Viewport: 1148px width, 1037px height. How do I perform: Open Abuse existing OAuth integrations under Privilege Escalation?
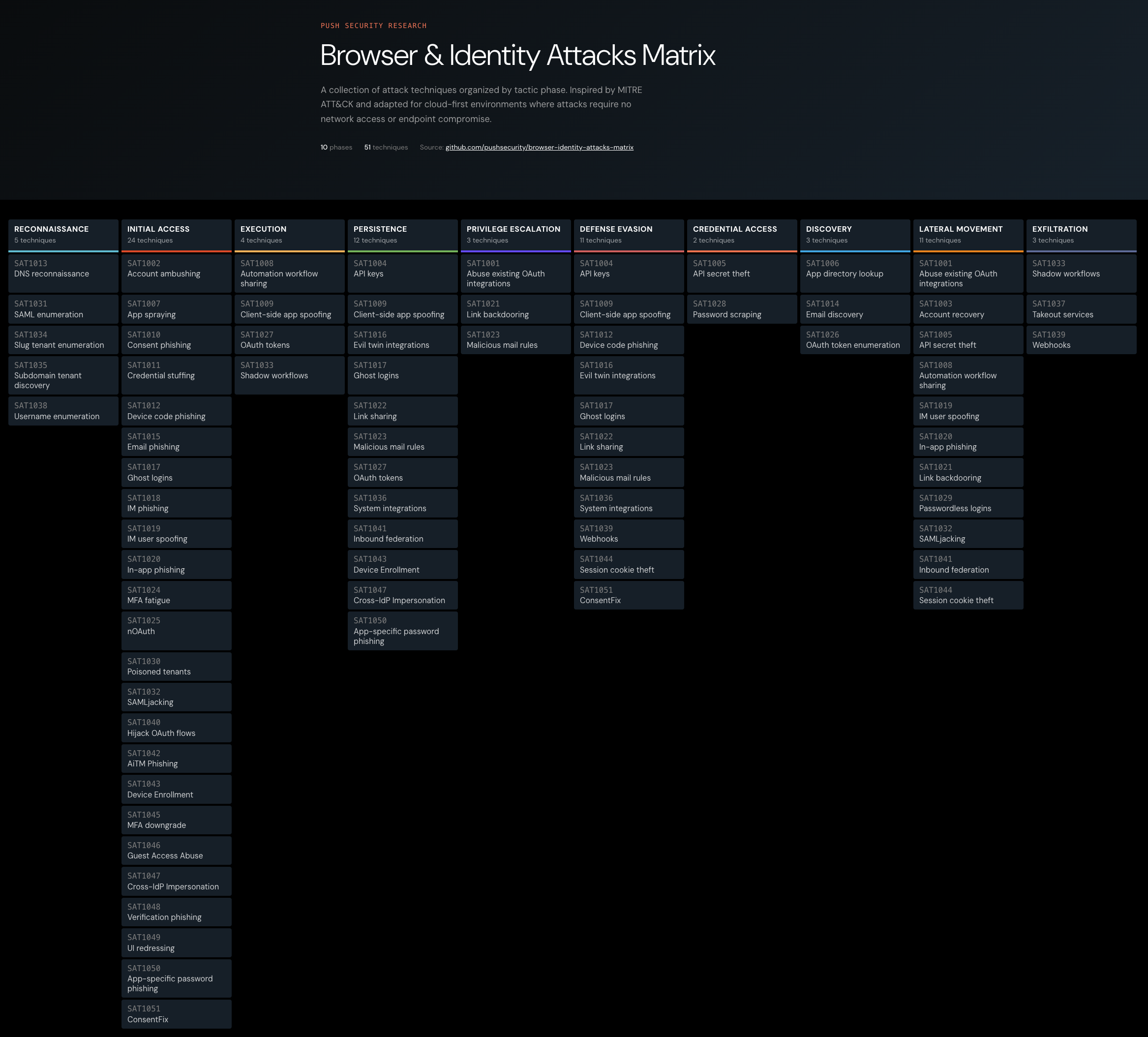pos(516,274)
